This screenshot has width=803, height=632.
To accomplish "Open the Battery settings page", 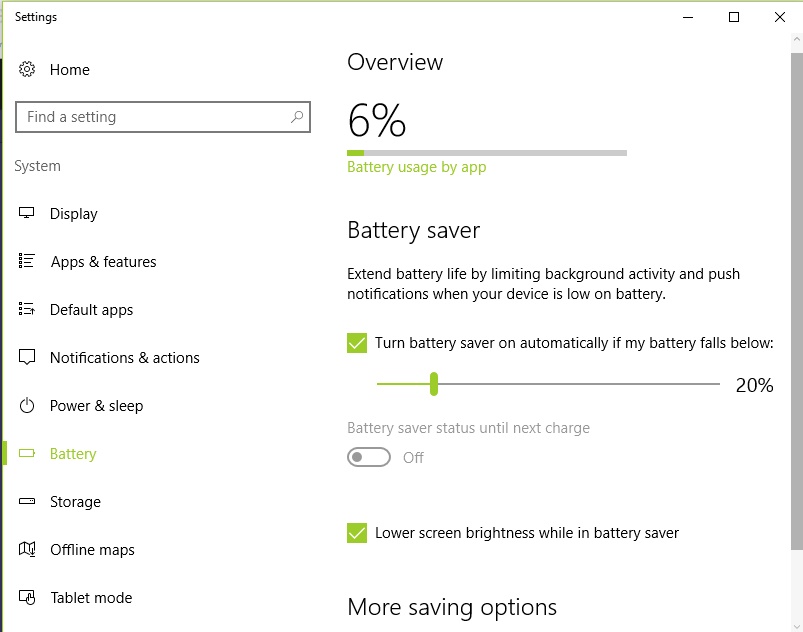I will pyautogui.click(x=73, y=454).
